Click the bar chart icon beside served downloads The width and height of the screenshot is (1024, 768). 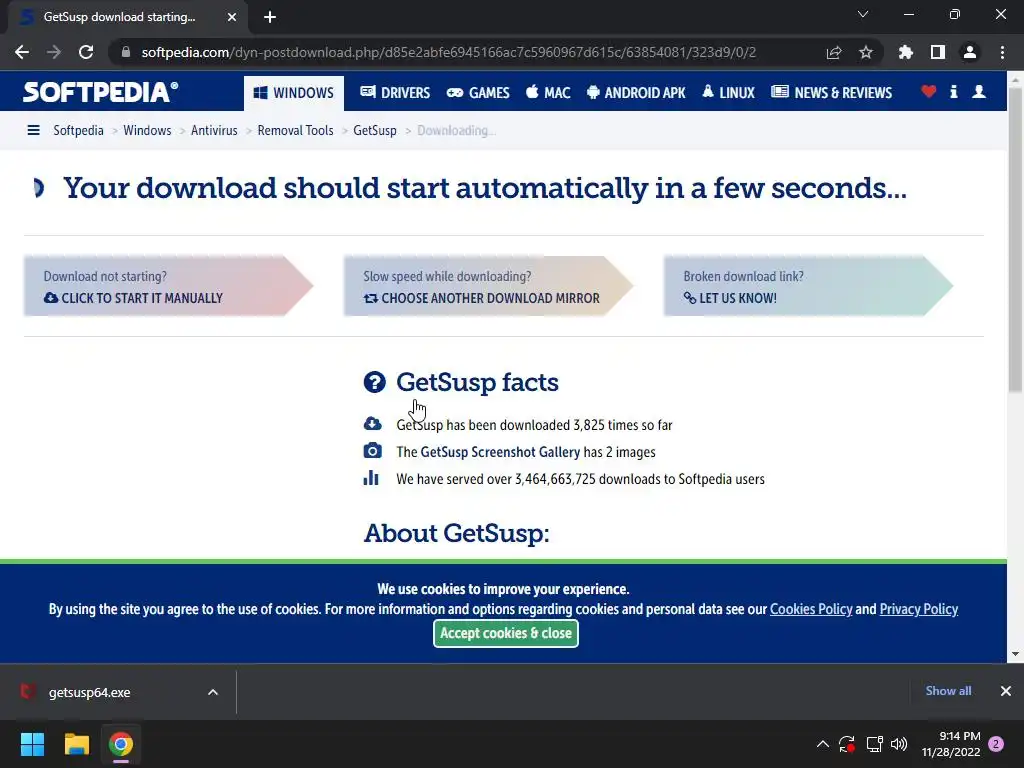pos(371,478)
